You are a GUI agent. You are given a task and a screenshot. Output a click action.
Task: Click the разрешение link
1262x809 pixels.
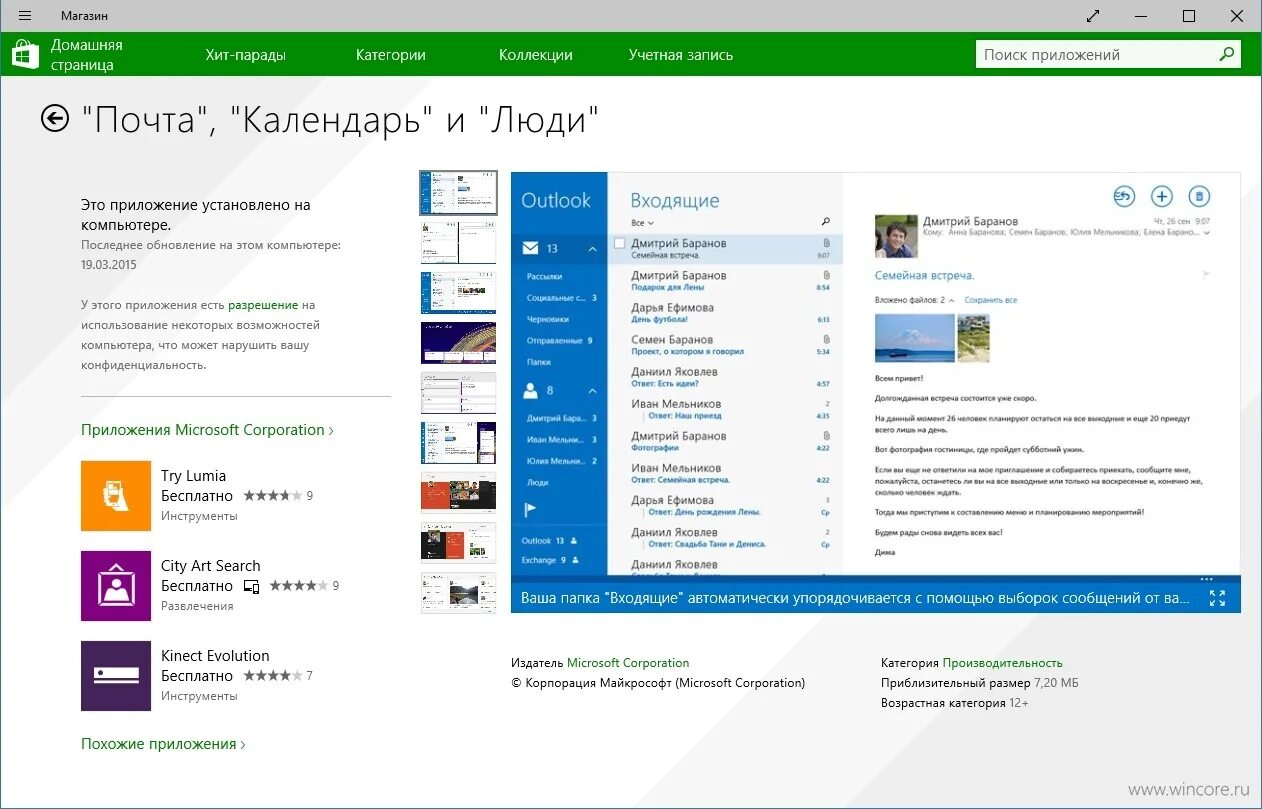[x=263, y=305]
